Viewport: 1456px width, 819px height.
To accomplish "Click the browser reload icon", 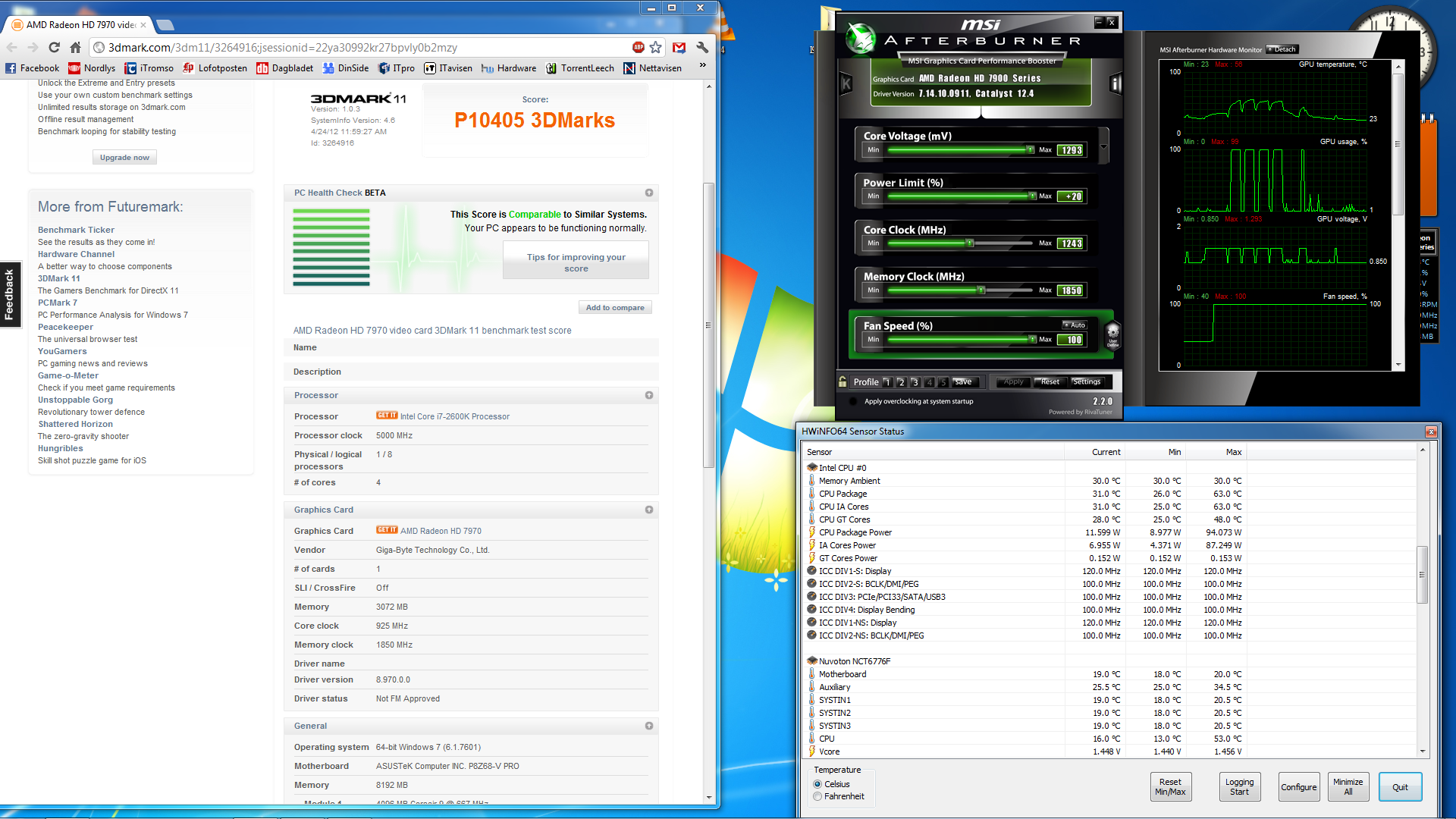I will [54, 48].
